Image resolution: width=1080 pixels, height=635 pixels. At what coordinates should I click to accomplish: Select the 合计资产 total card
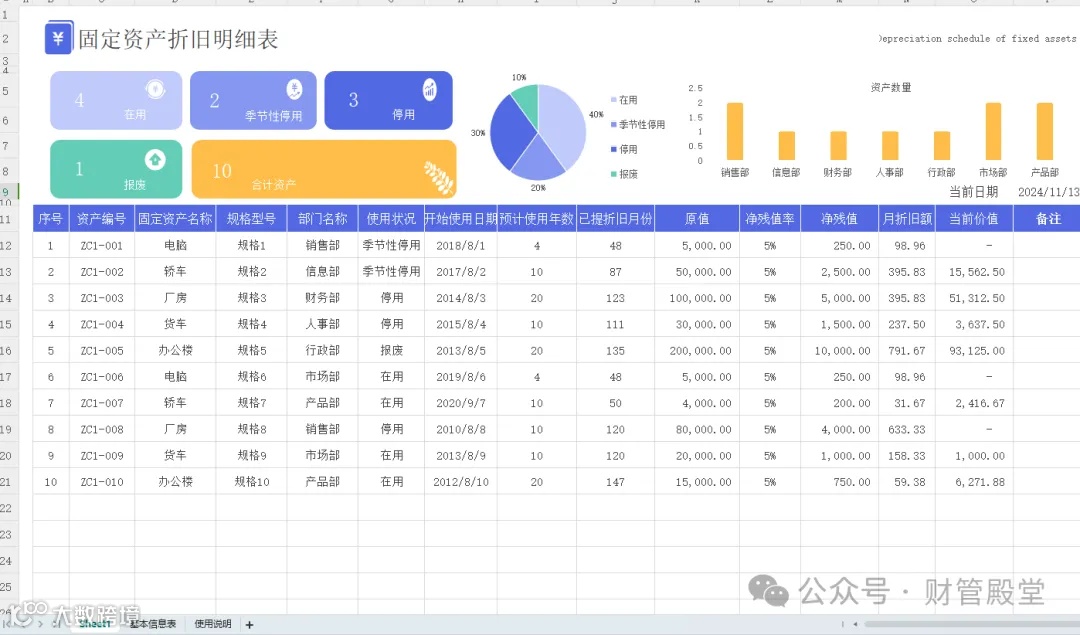tap(324, 169)
